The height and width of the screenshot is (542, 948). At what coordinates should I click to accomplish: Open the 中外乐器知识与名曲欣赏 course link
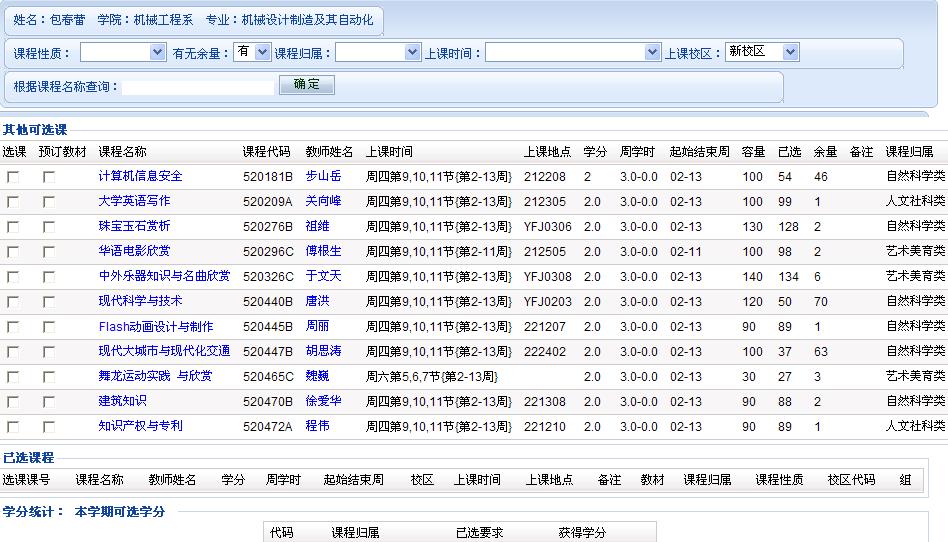point(164,276)
